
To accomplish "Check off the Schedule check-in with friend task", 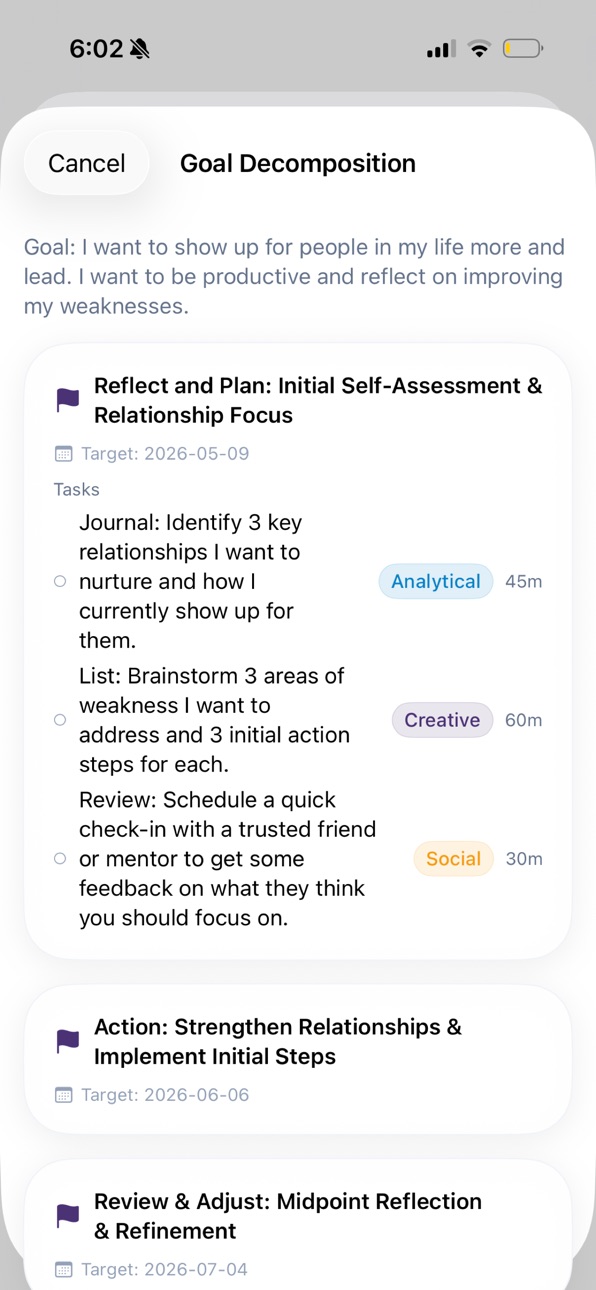I will coord(60,858).
